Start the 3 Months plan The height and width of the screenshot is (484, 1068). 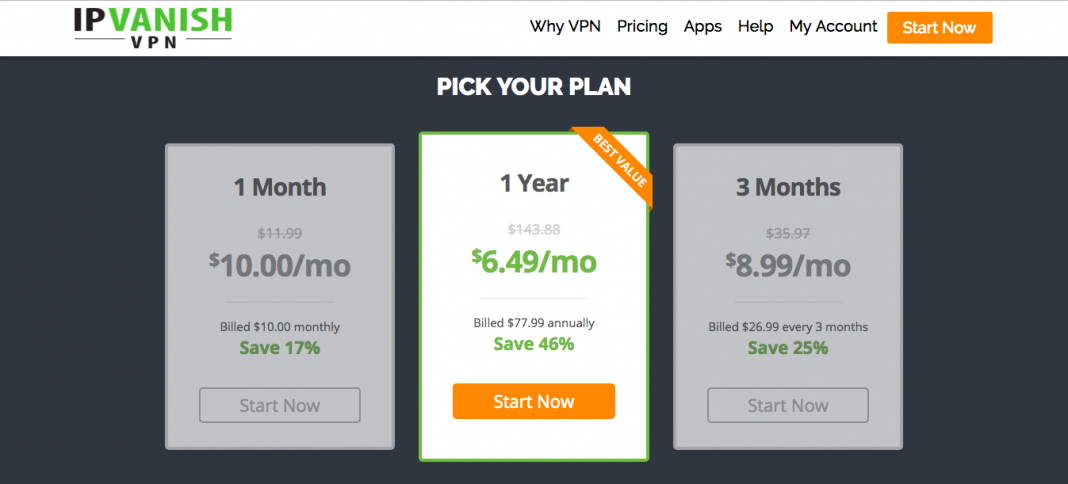788,406
